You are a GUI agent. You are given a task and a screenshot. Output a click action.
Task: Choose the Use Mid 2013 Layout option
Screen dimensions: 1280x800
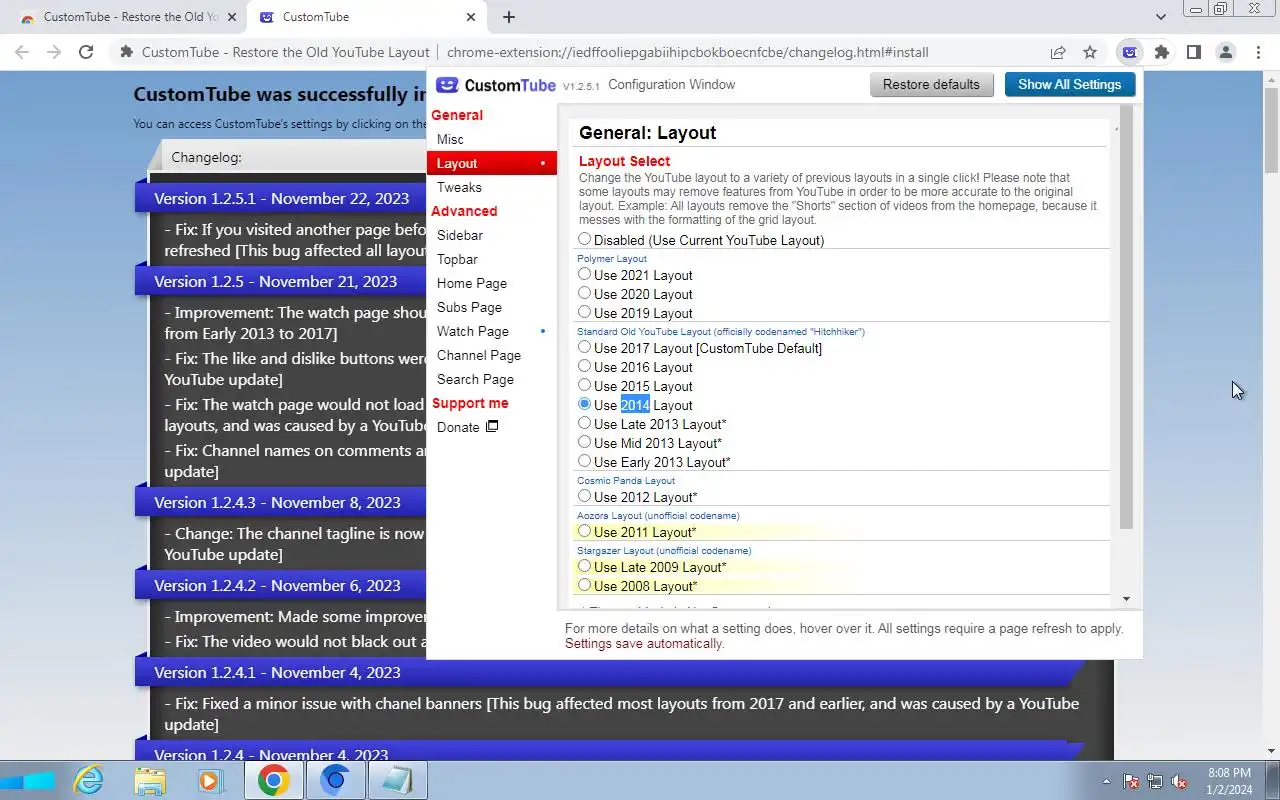click(x=584, y=442)
